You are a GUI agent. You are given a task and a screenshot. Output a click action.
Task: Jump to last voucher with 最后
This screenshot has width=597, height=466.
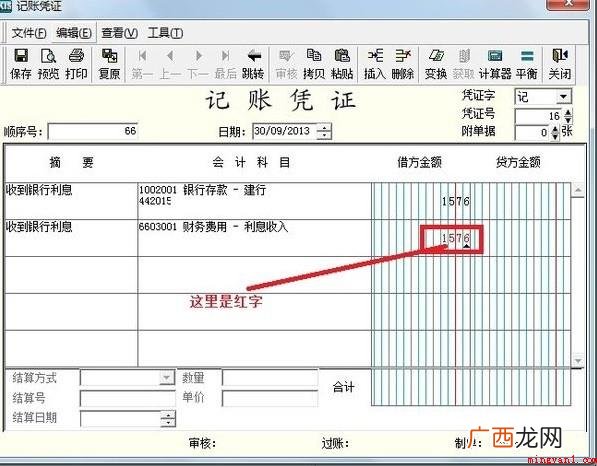[x=225, y=64]
